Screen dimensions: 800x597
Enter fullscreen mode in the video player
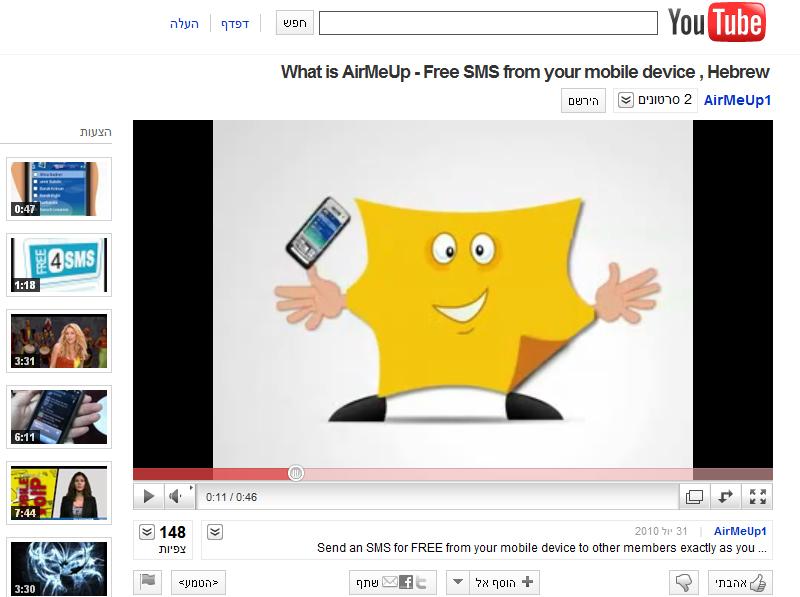[x=758, y=496]
